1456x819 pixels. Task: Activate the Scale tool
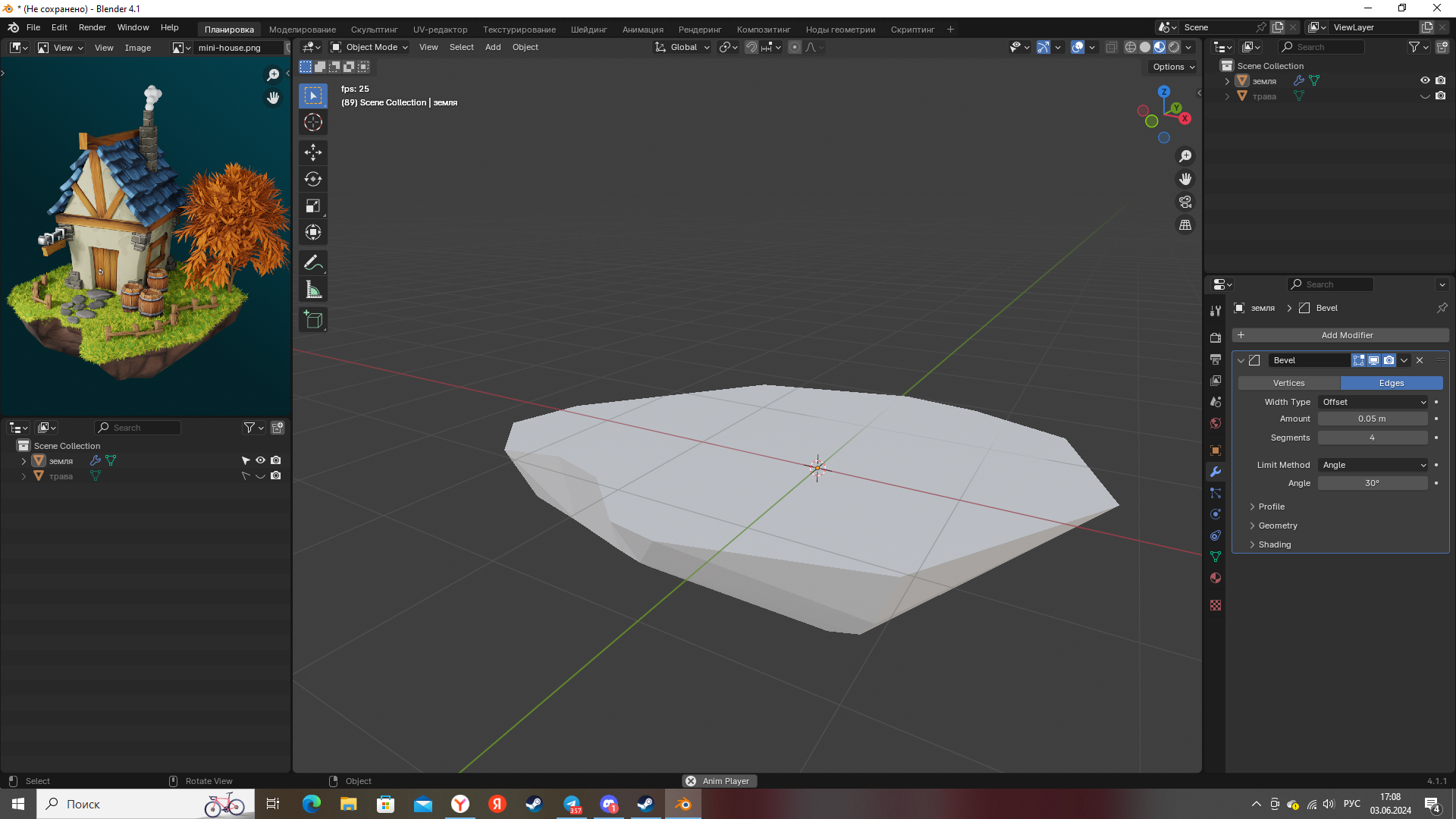pos(313,206)
